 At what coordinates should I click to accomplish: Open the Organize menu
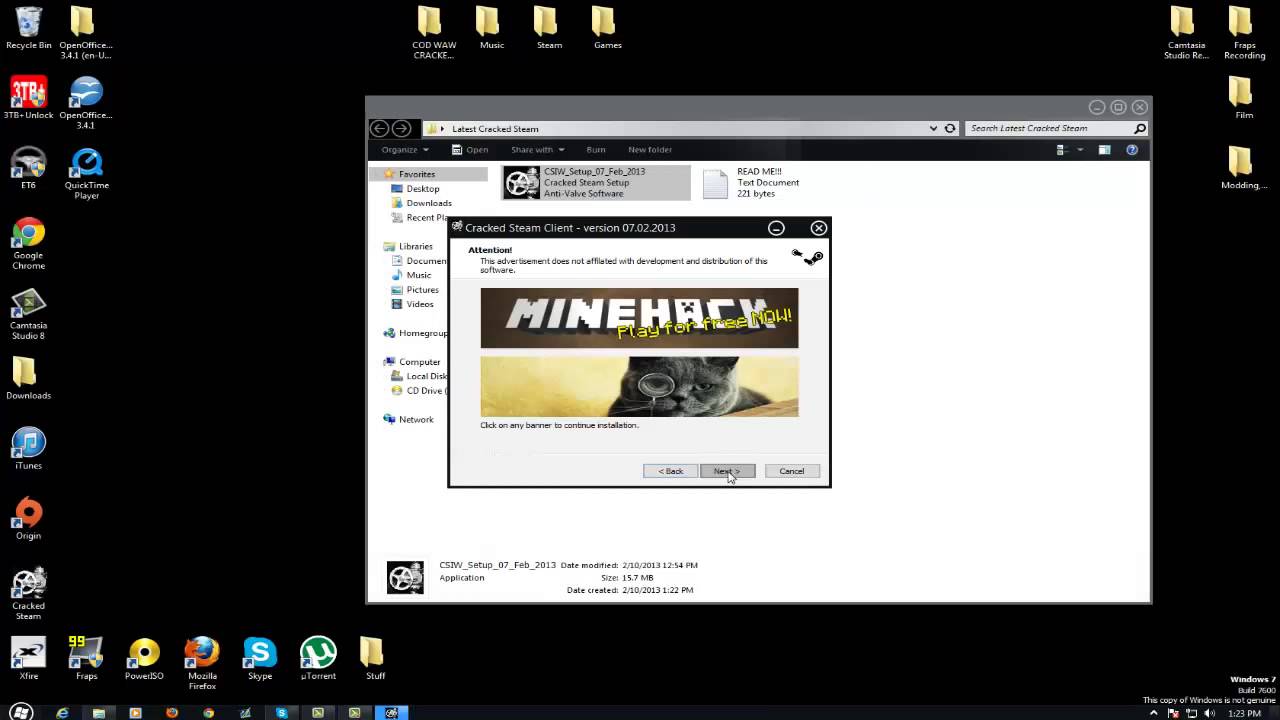(404, 150)
